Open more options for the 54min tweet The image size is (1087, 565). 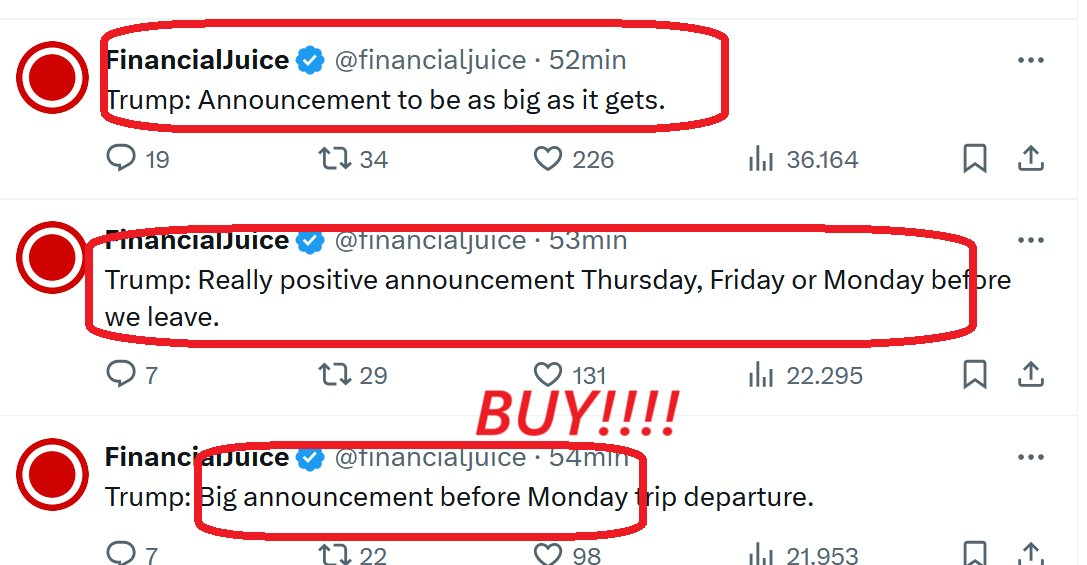point(1030,457)
